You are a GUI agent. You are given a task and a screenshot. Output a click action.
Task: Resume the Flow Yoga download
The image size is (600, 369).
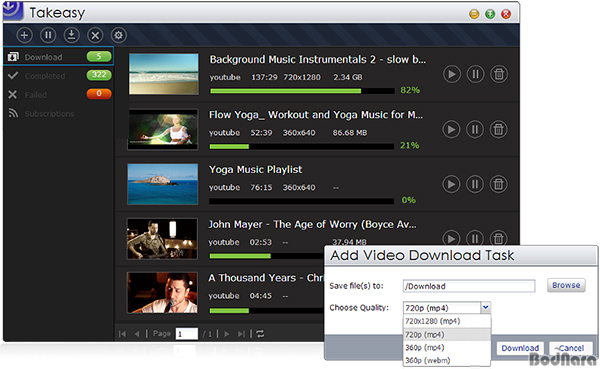[451, 129]
